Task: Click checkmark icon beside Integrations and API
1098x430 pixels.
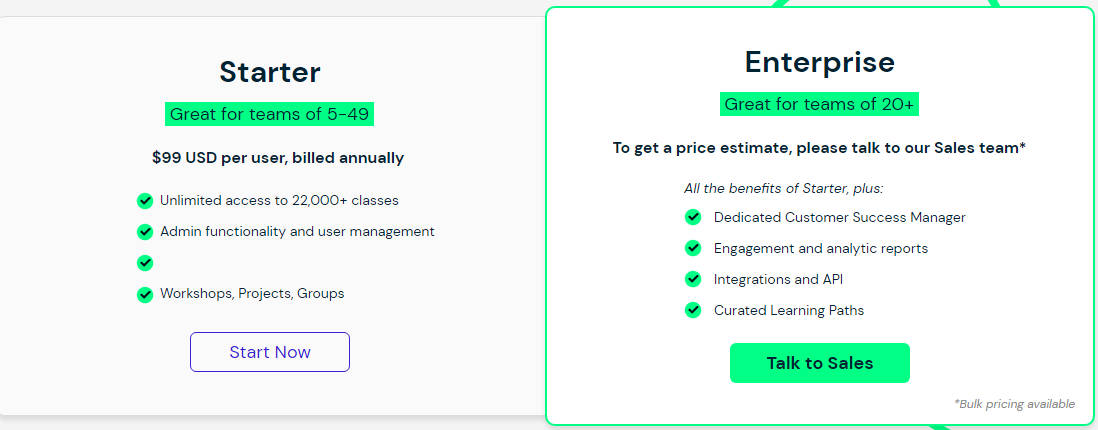Action: (692, 279)
